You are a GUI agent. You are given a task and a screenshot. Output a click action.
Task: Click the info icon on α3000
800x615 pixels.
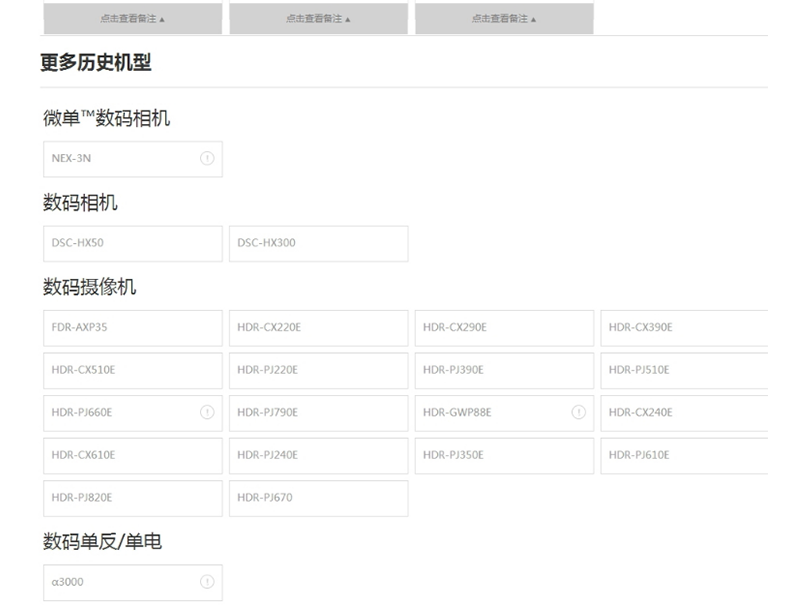207,582
